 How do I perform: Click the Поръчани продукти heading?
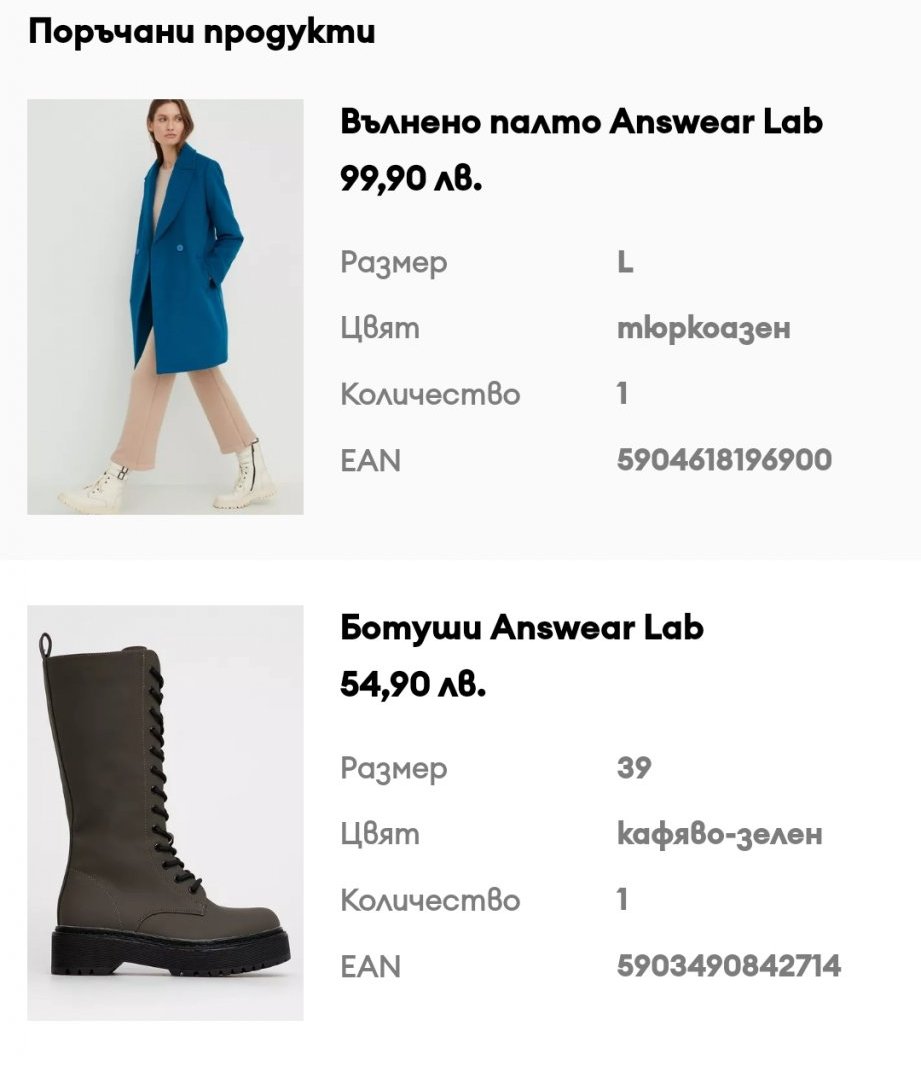coord(201,32)
